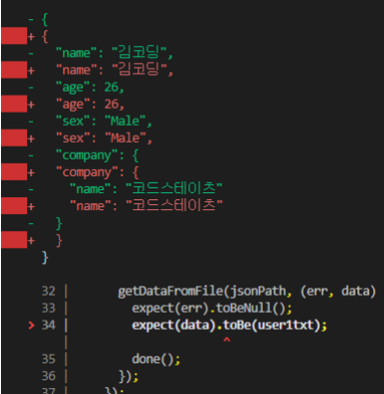Click line number 32
The width and height of the screenshot is (384, 394).
(x=48, y=291)
